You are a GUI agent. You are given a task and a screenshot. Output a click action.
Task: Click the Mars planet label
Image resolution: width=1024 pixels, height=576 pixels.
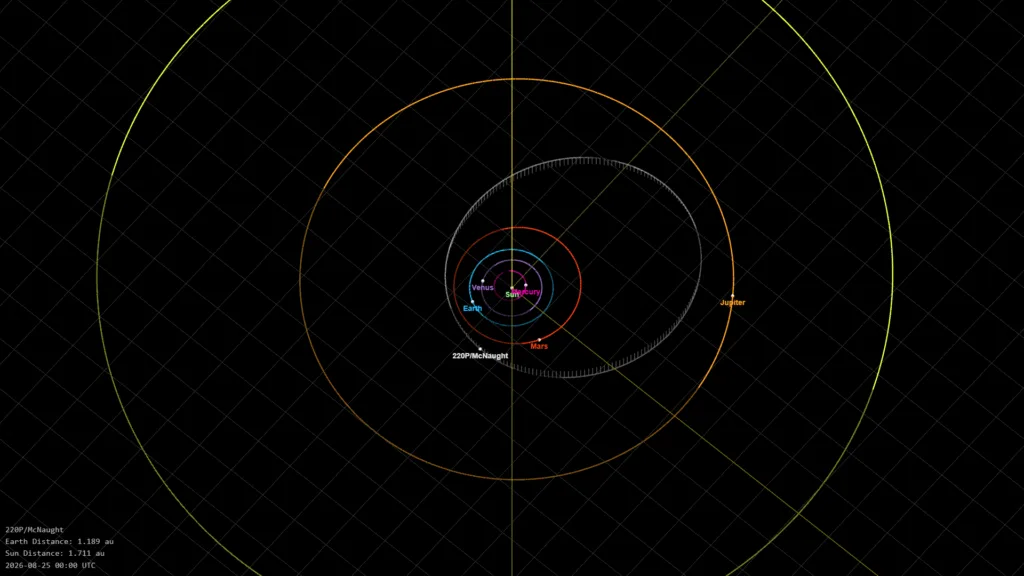pos(539,346)
